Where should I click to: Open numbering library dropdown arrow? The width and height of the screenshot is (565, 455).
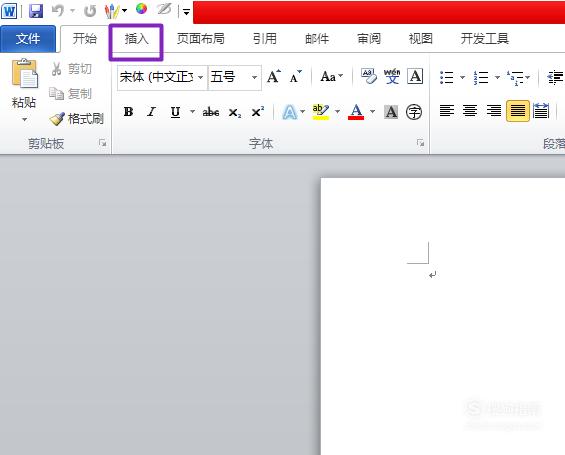click(x=497, y=77)
